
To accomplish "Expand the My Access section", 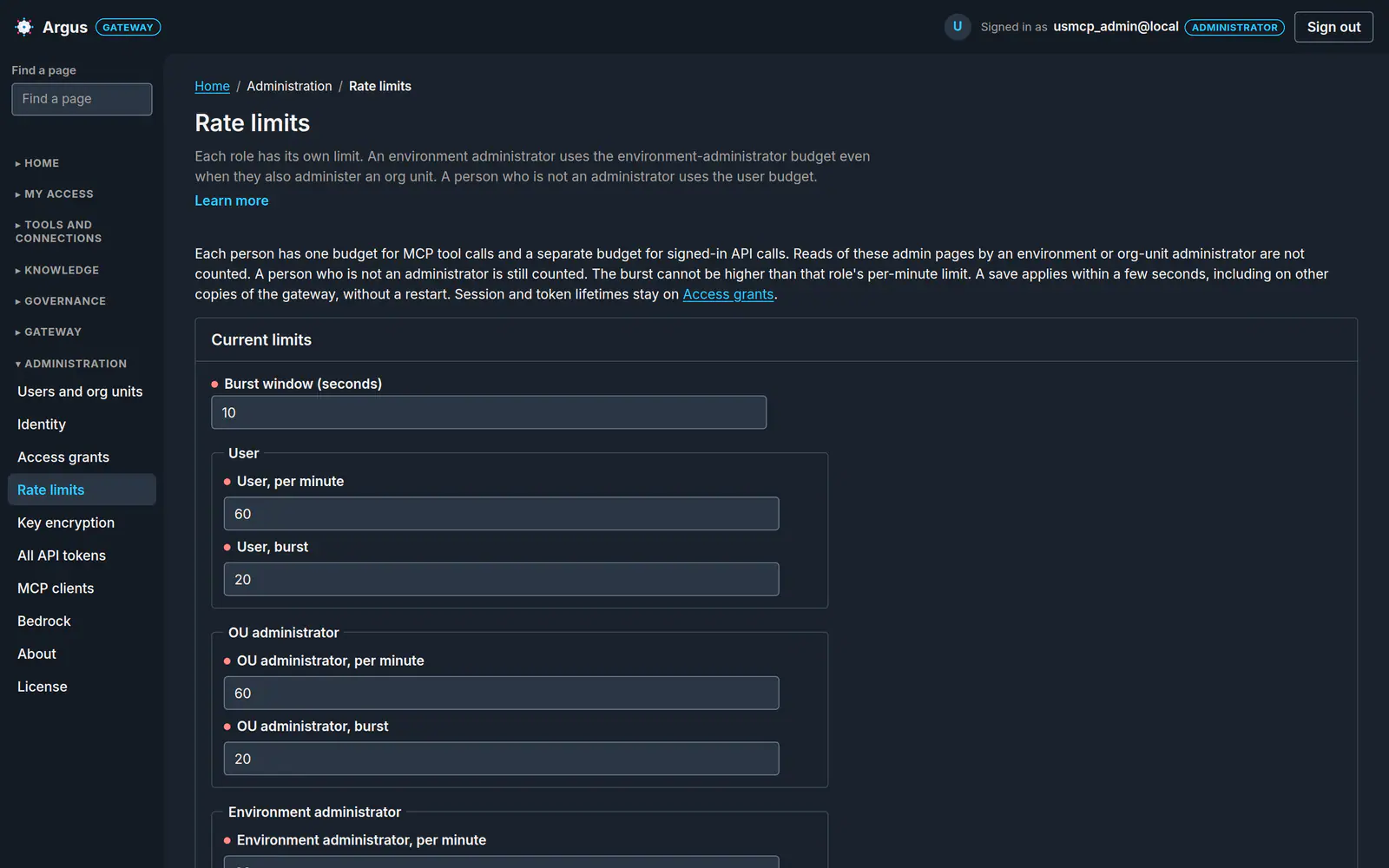I will point(54,194).
